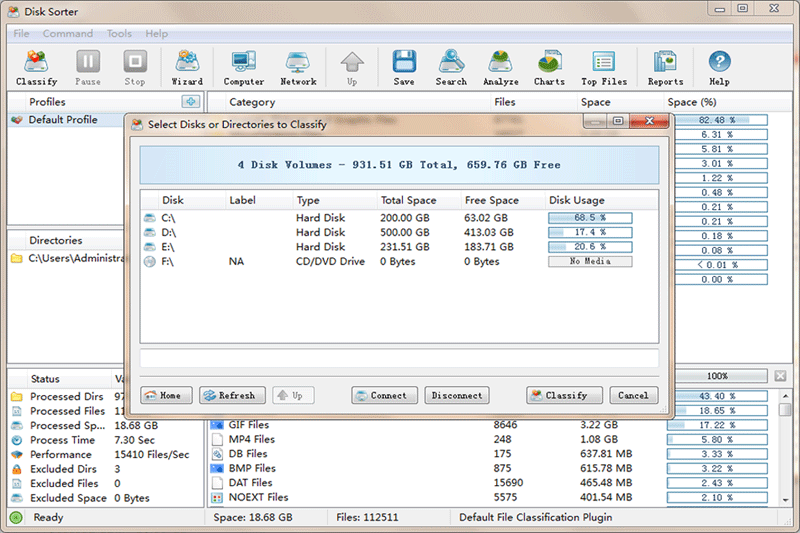Click the Classify toolbar icon
The height and width of the screenshot is (533, 800).
pyautogui.click(x=37, y=67)
